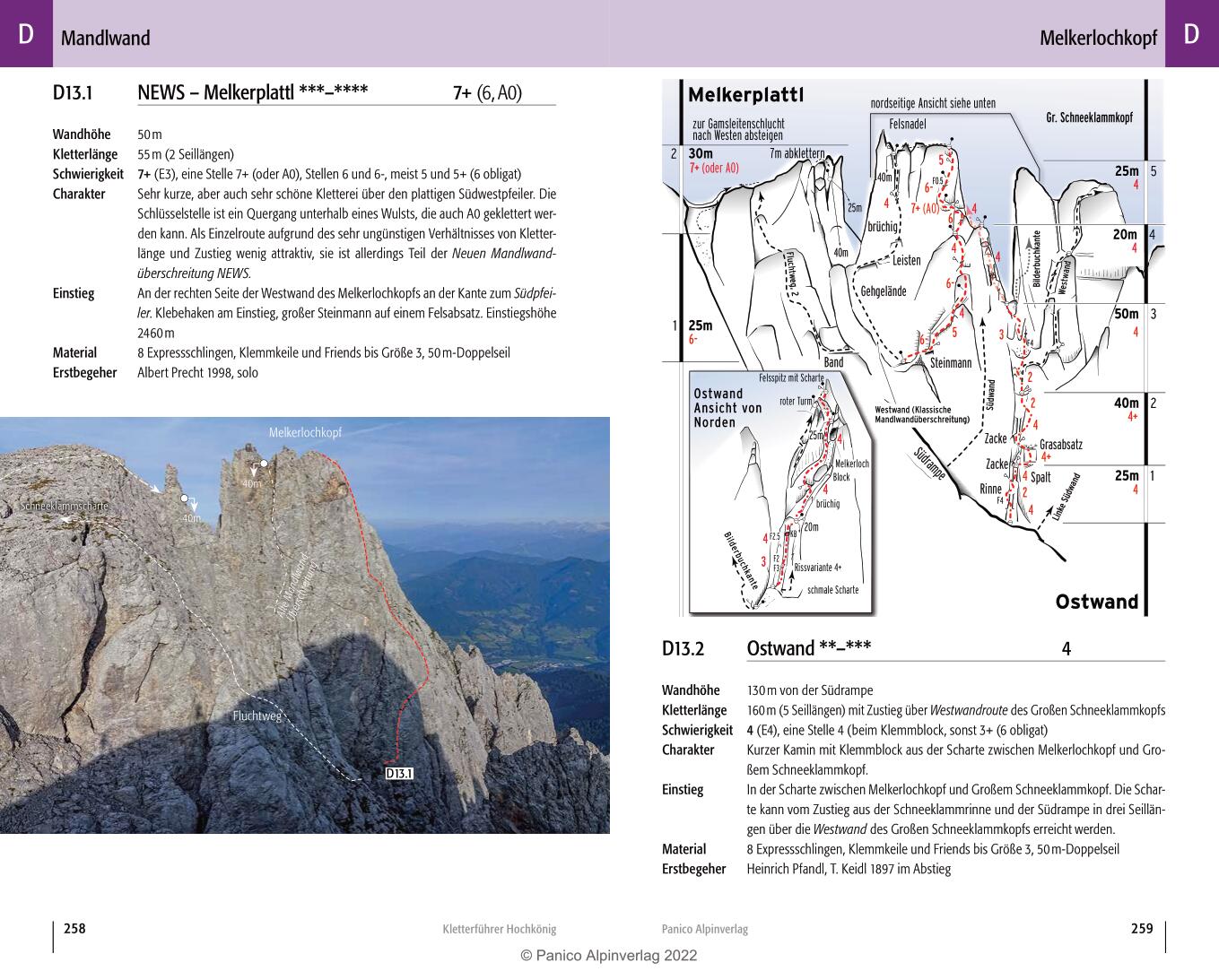Click the Gr. Schneeklammkopf label in the topo
The image size is (1219, 980).
(1089, 117)
